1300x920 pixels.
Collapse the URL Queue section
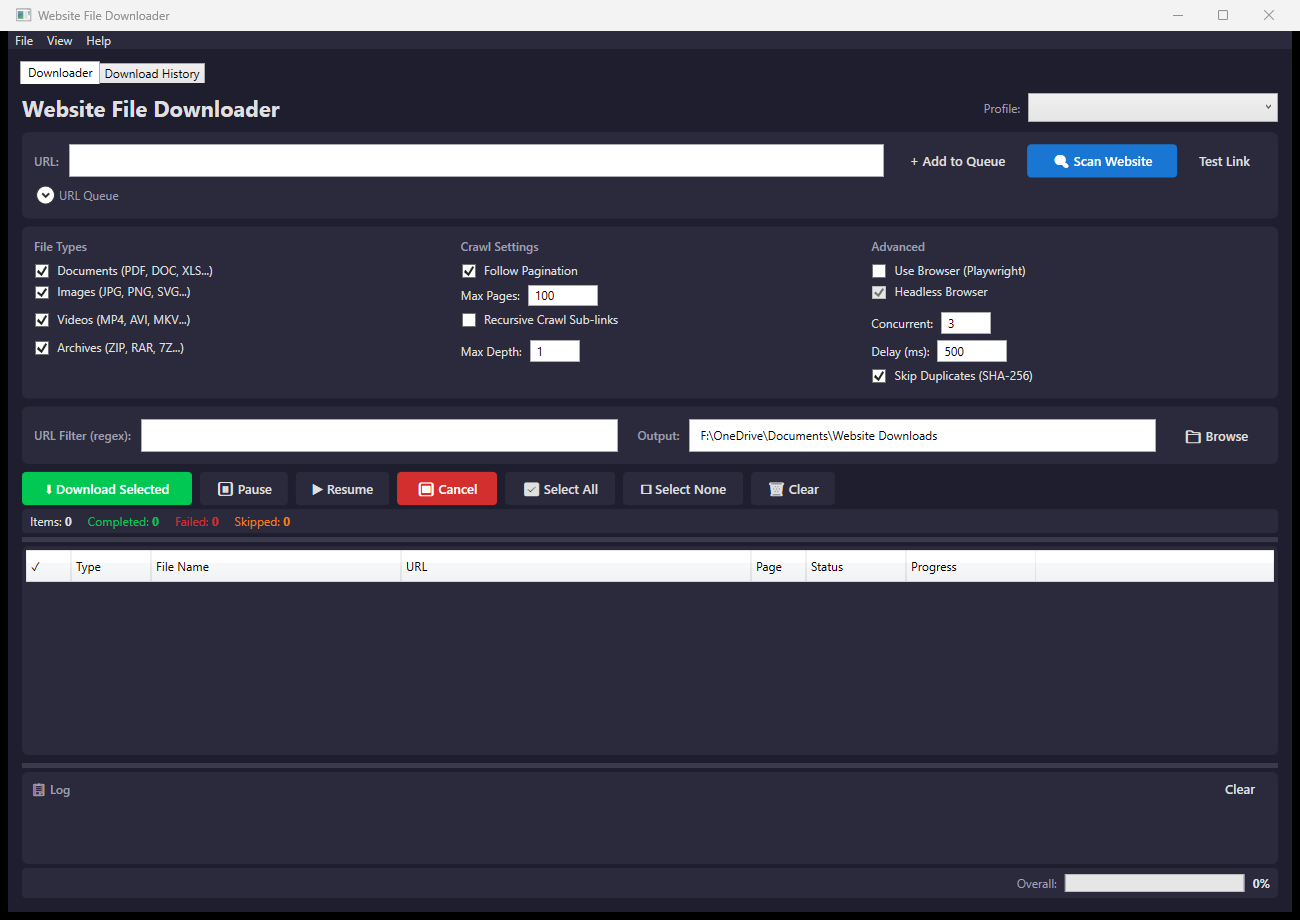[45, 195]
